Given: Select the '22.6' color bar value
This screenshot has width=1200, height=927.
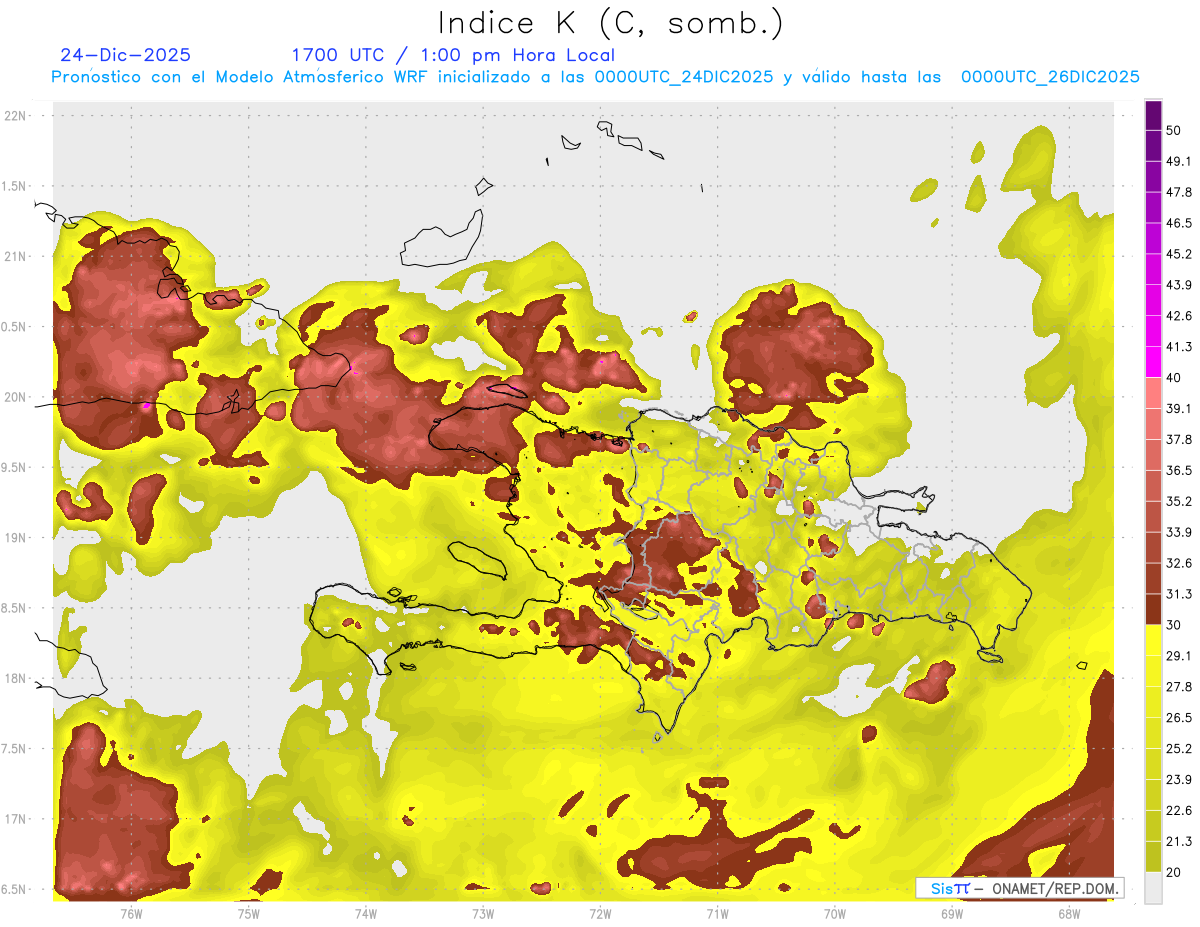Looking at the screenshot, I should [1179, 810].
